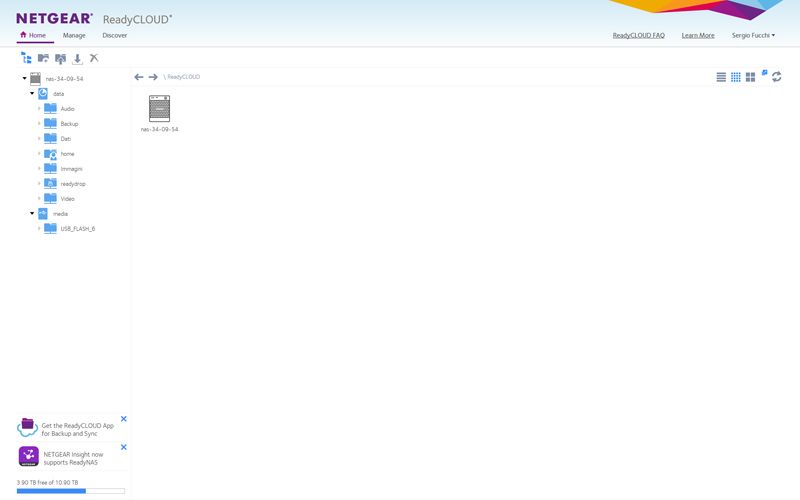Click the delete X toolbar icon
The height and width of the screenshot is (500, 800).
94,58
